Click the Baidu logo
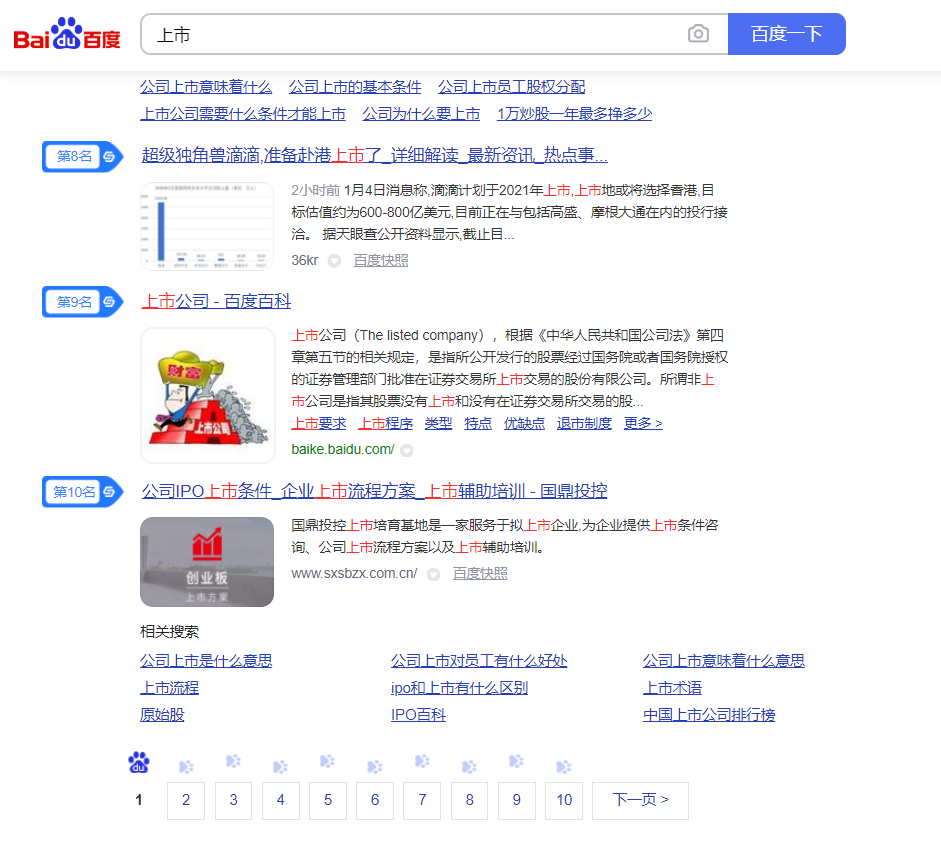The image size is (941, 852). coord(67,34)
